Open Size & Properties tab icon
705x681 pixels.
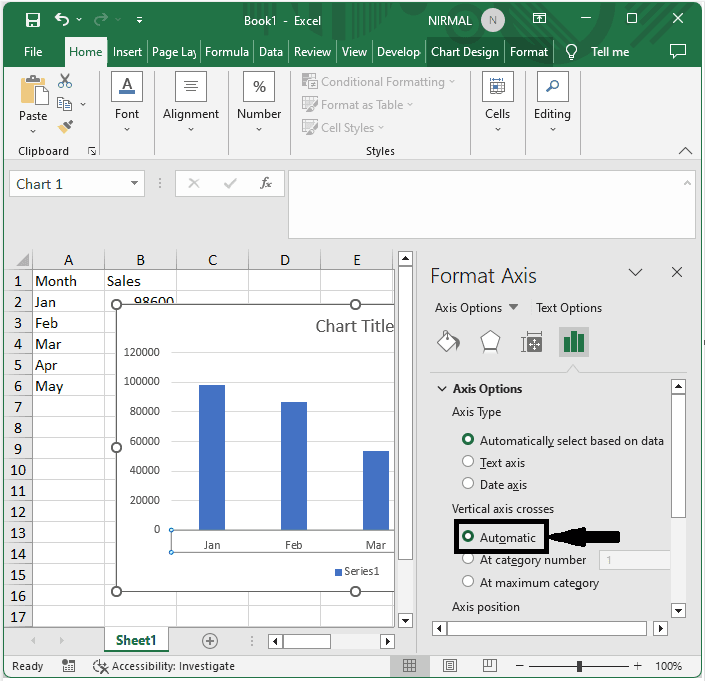[x=531, y=343]
